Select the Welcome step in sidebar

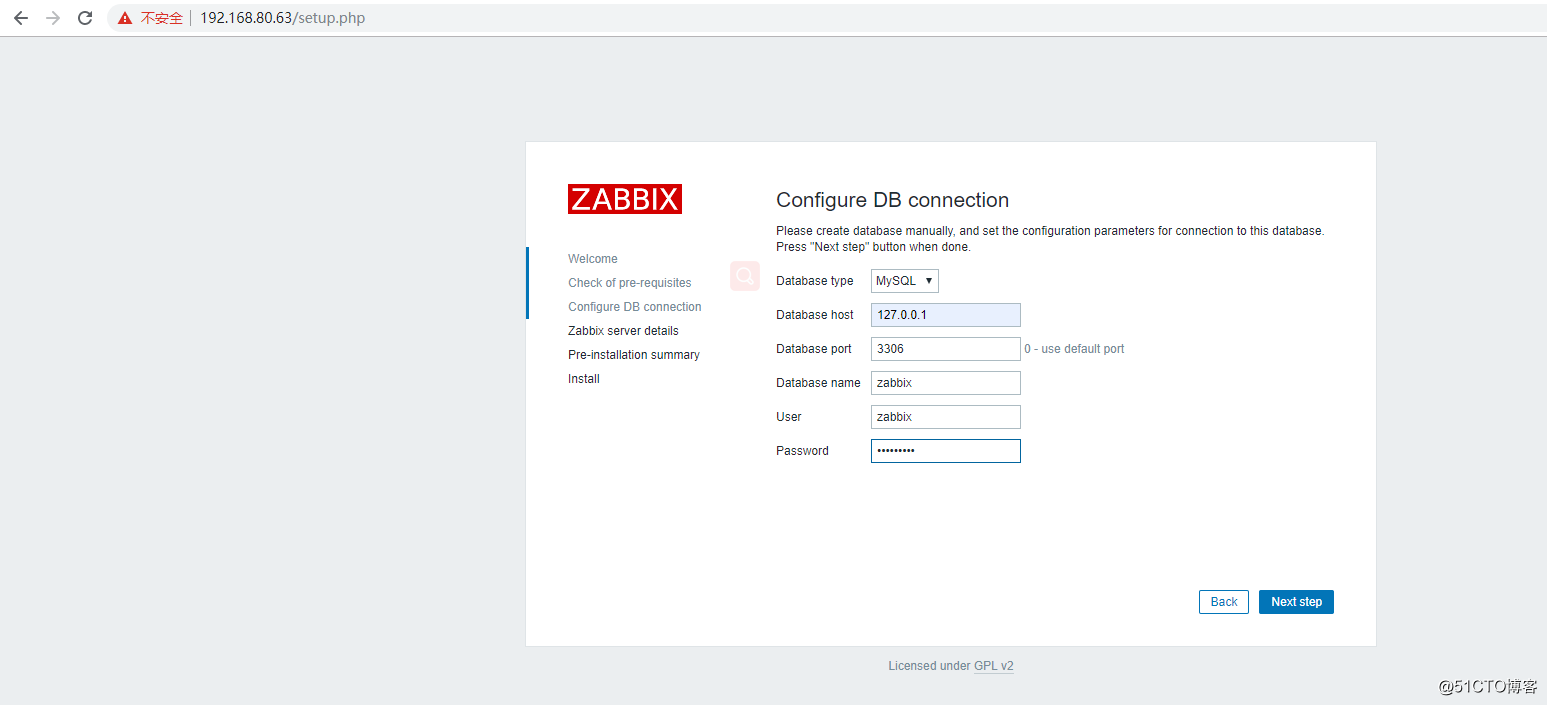pyautogui.click(x=593, y=259)
